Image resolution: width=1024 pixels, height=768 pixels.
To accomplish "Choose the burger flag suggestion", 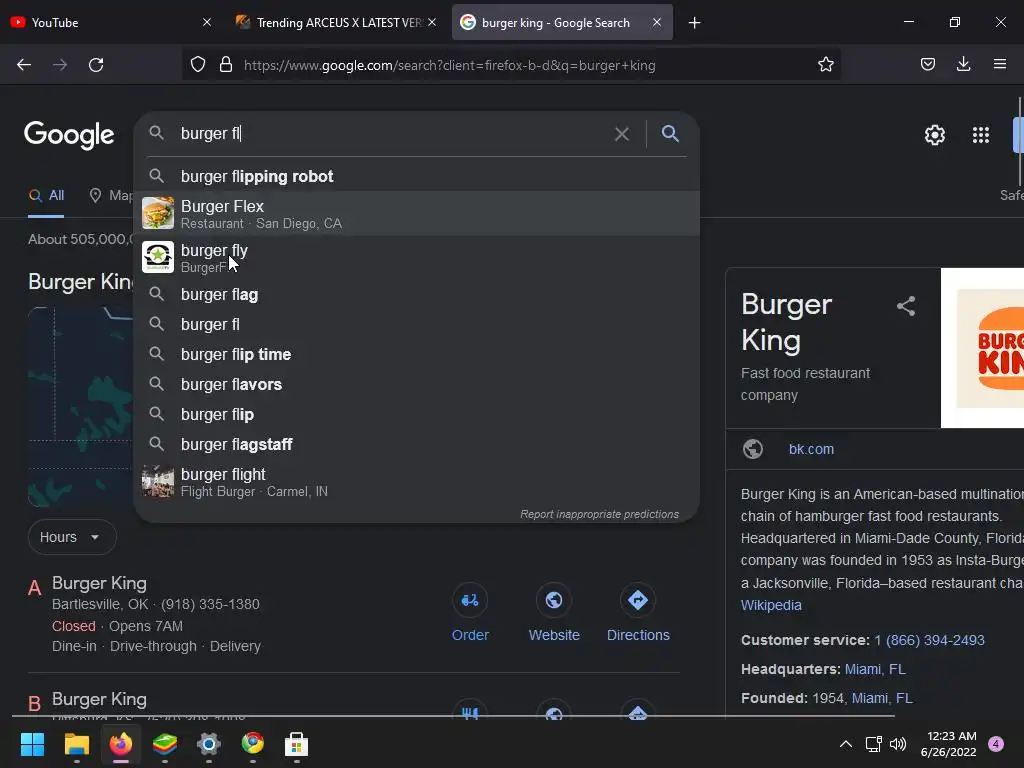I will [417, 295].
